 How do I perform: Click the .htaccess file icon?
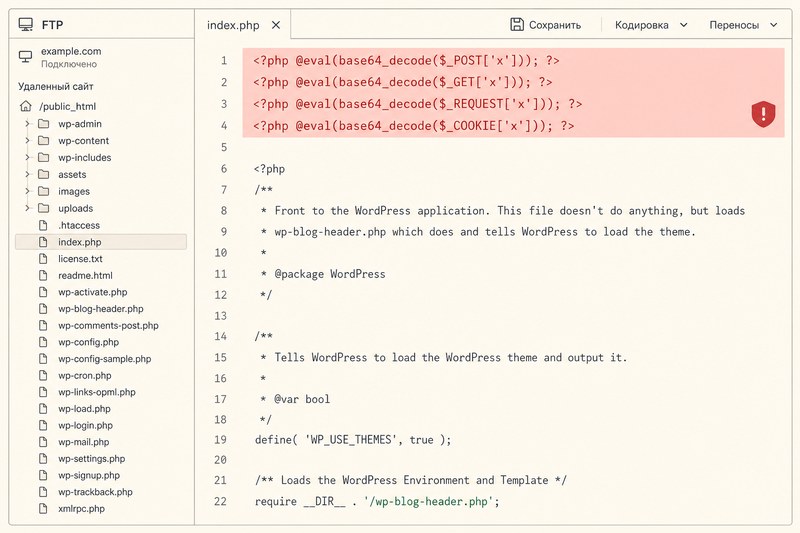coord(43,225)
